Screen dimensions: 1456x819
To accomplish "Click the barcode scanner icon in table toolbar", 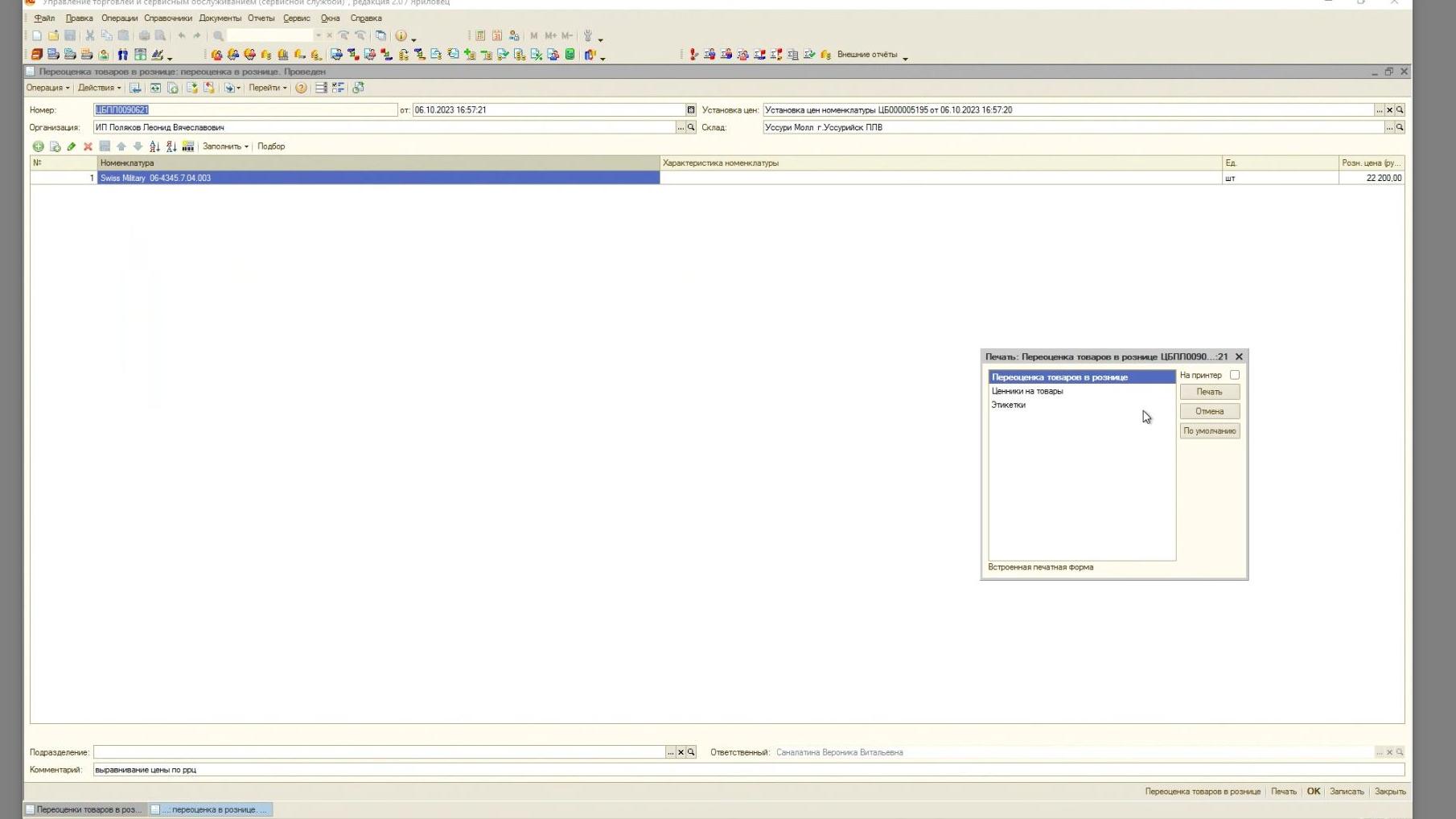I will pos(188,146).
